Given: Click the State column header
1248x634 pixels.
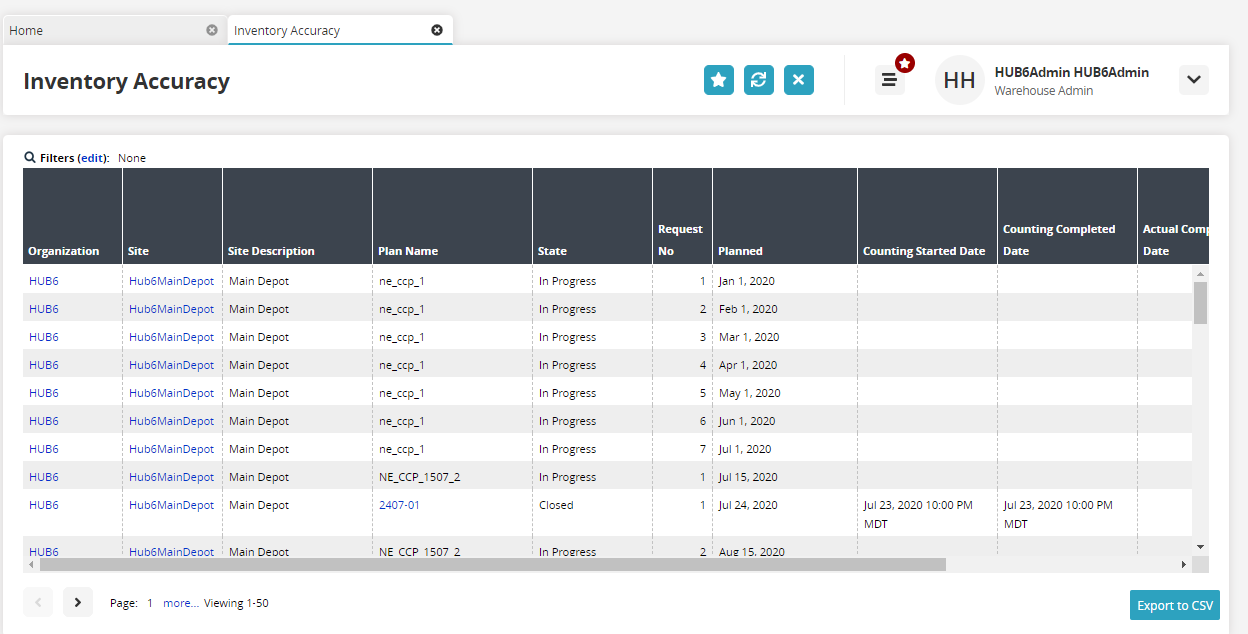Looking at the screenshot, I should pyautogui.click(x=552, y=251).
